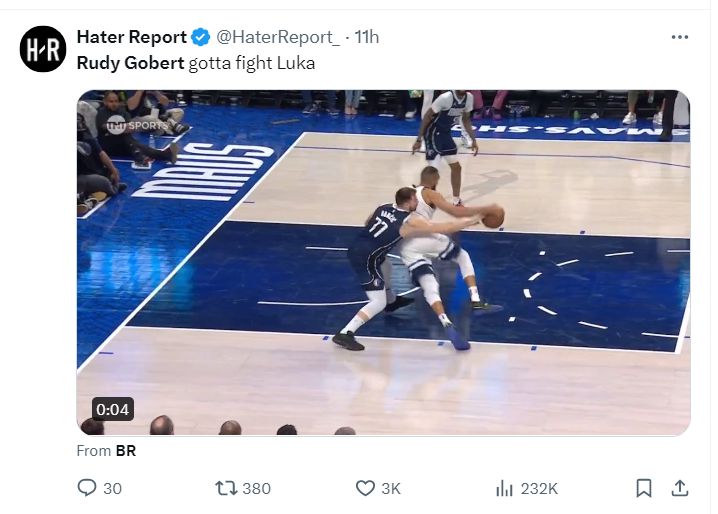Image resolution: width=718 pixels, height=514 pixels.
Task: Click the reply count 30
Action: pos(112,488)
